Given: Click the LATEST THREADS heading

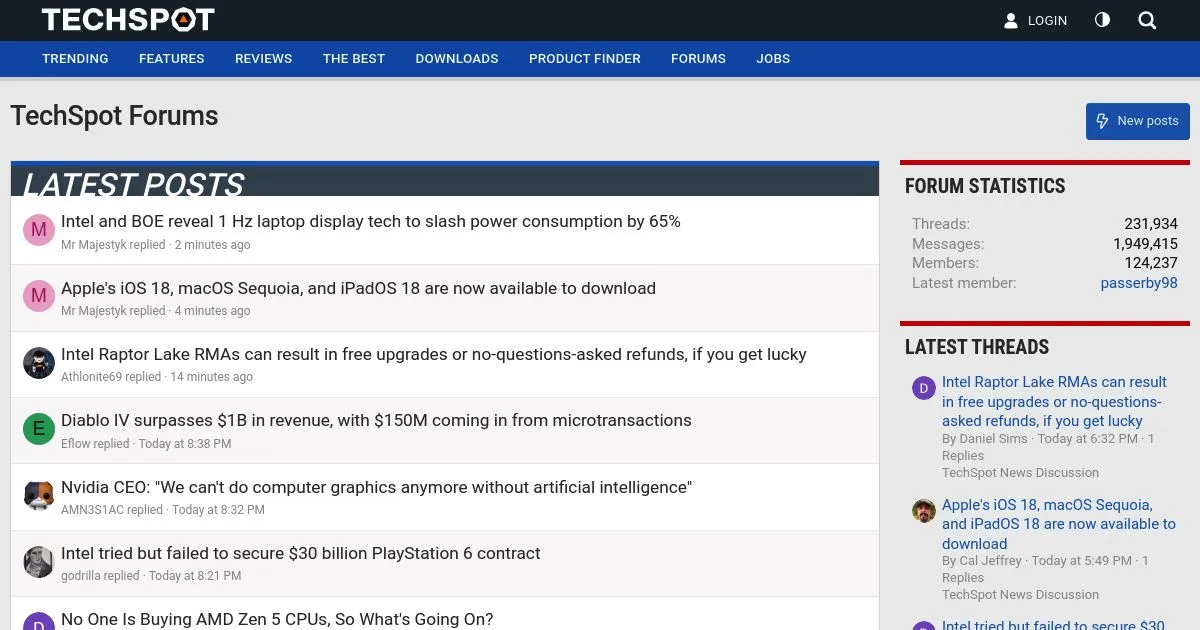Looking at the screenshot, I should point(977,347).
